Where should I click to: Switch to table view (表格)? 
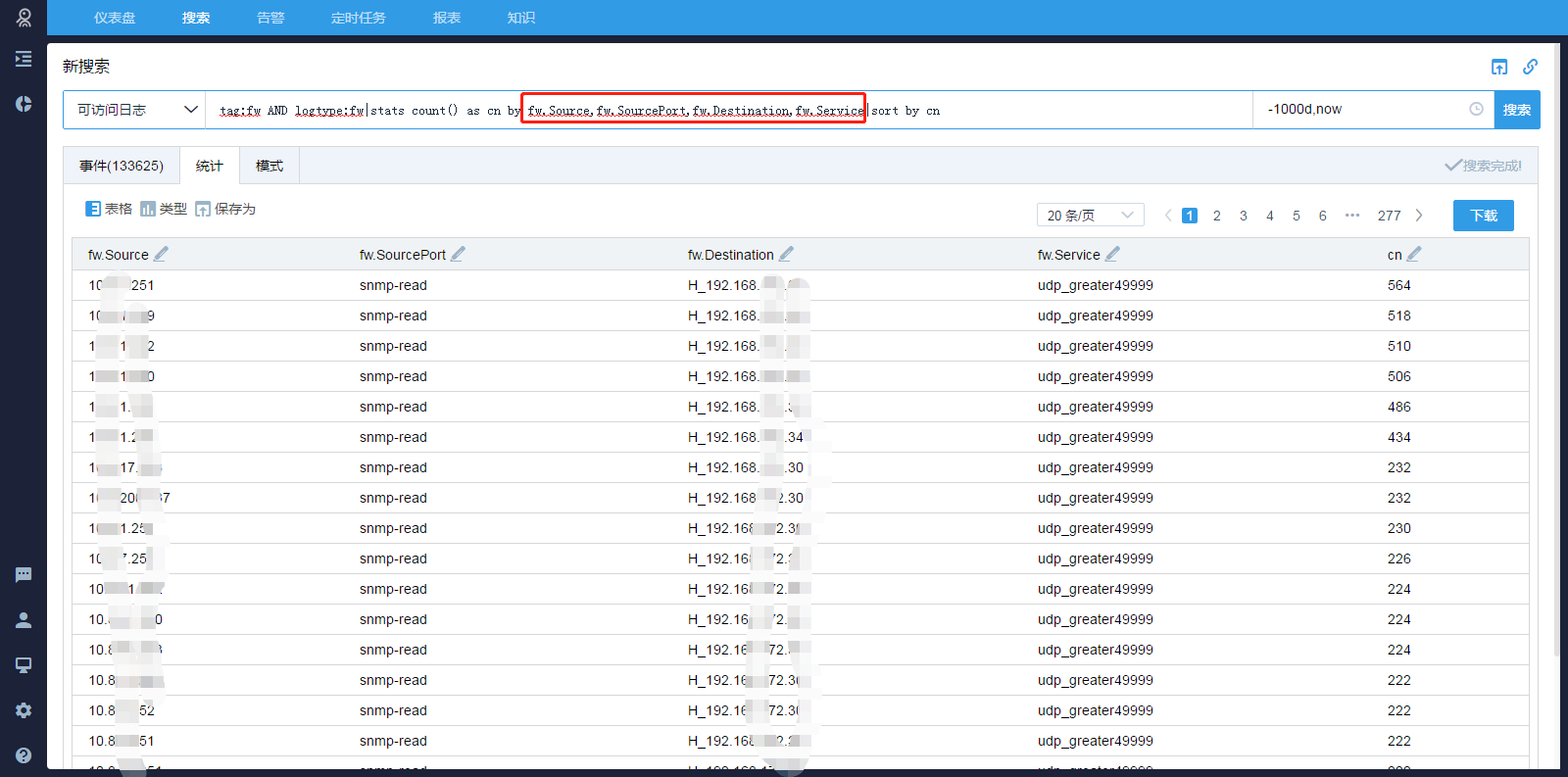[109, 209]
